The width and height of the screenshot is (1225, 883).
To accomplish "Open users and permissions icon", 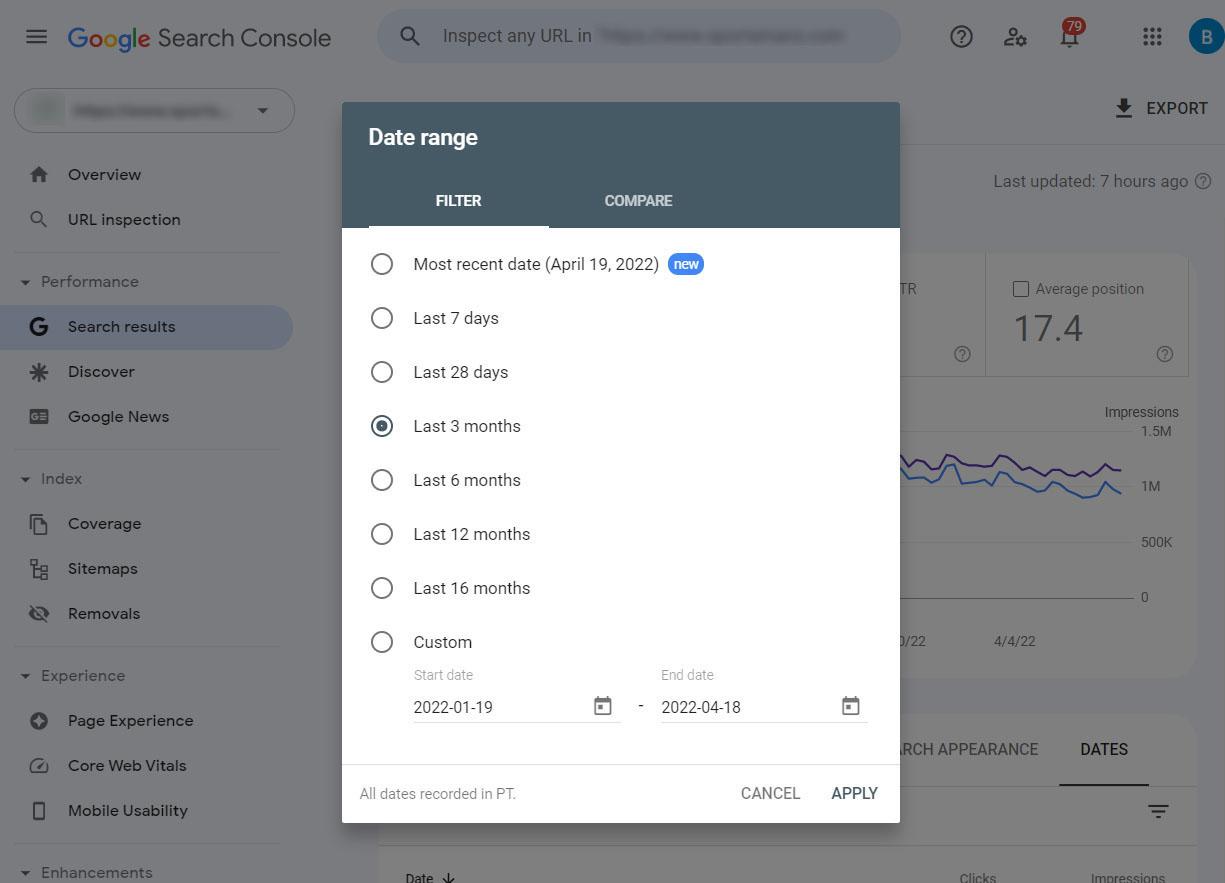I will 1015,37.
